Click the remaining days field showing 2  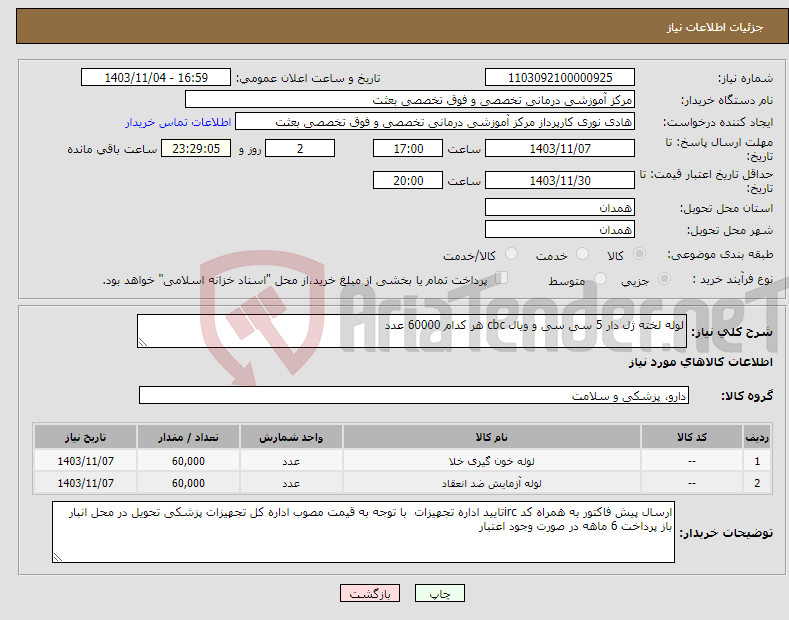(x=300, y=148)
